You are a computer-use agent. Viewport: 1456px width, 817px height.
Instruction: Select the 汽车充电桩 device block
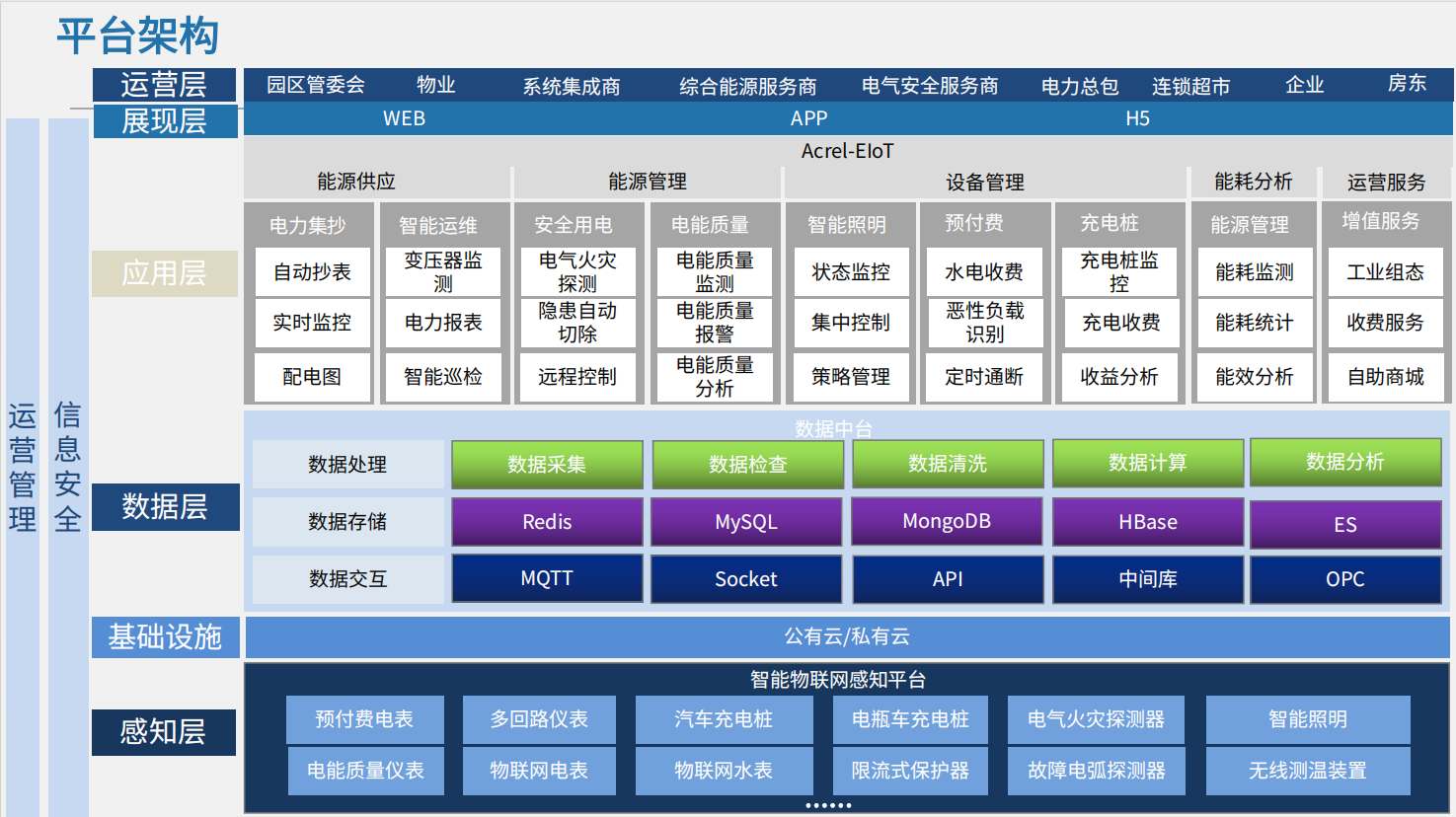[725, 719]
